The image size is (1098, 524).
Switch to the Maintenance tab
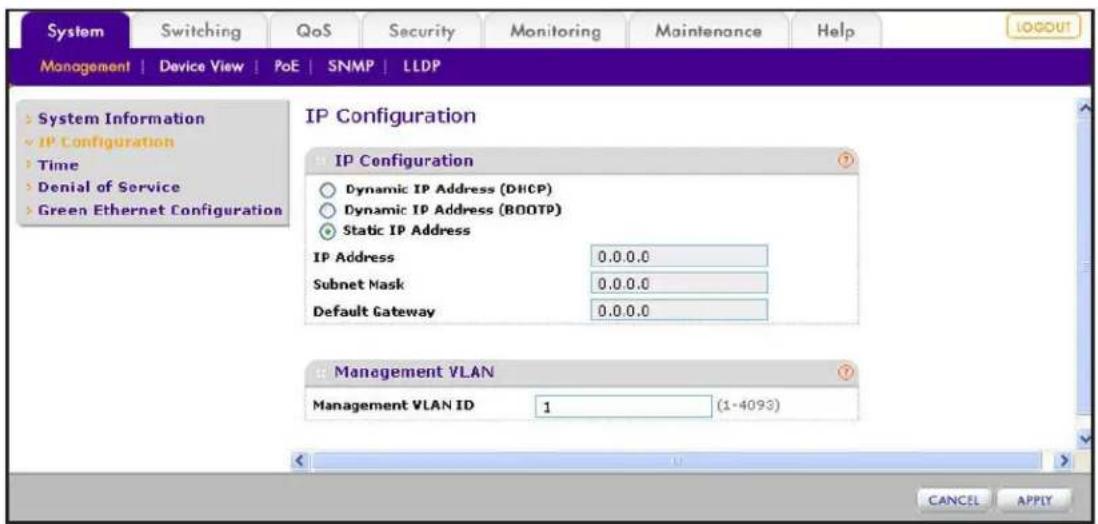708,32
